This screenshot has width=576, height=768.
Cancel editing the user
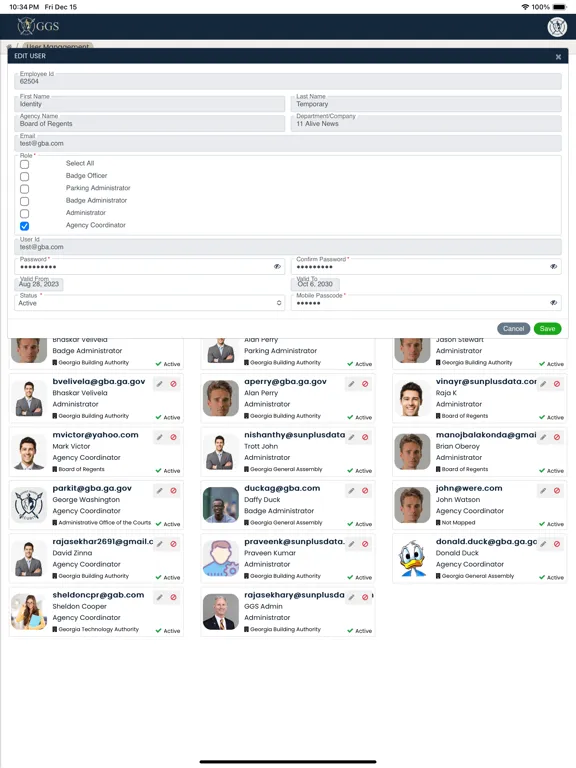pyautogui.click(x=513, y=329)
